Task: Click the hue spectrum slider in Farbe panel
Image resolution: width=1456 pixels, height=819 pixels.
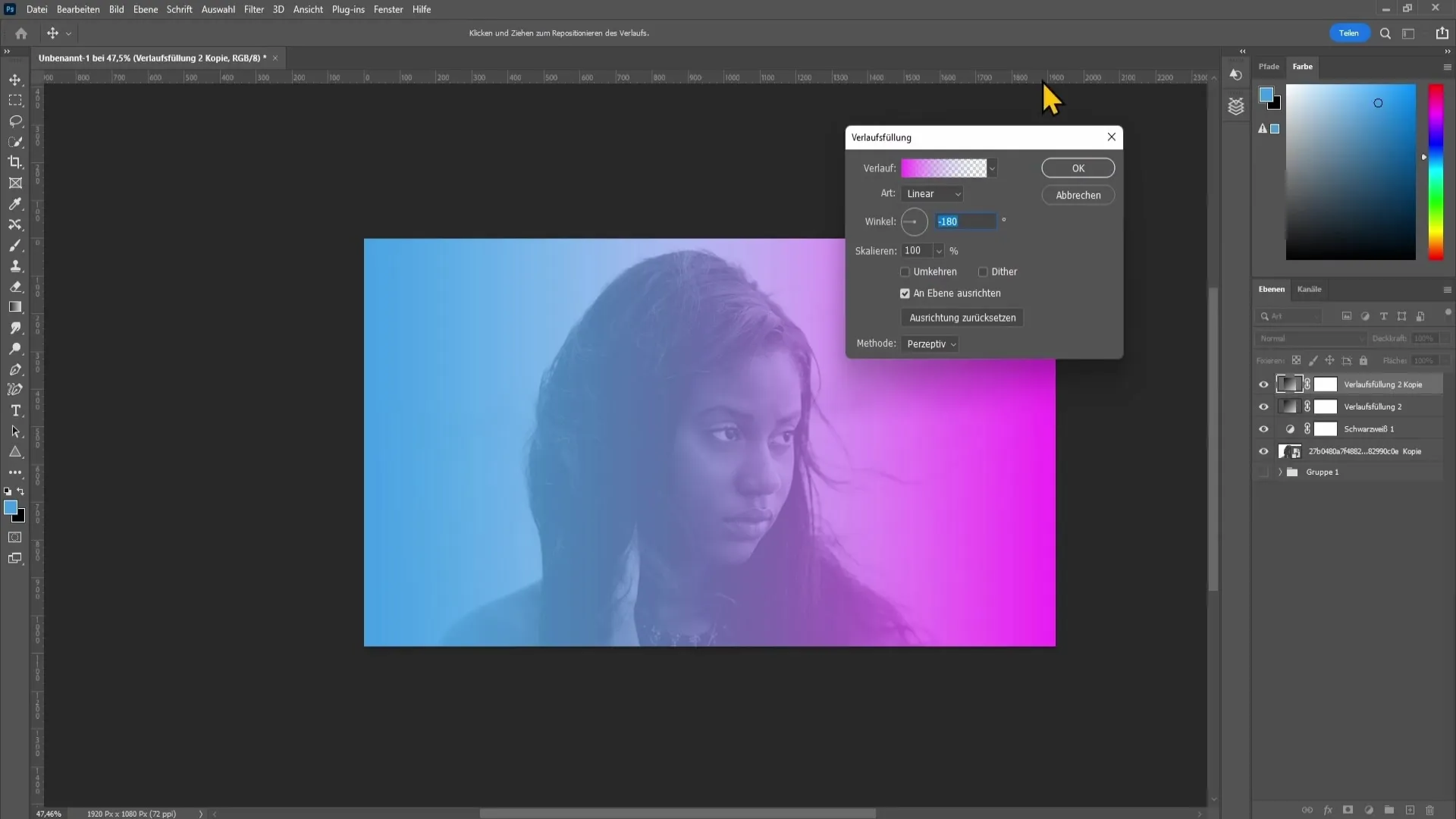Action: tap(1436, 172)
